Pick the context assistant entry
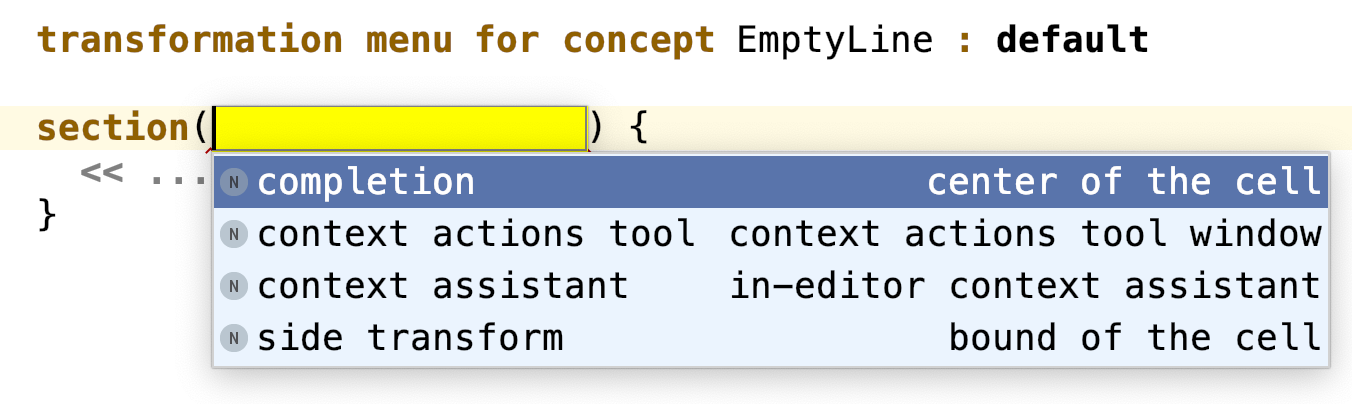 pyautogui.click(x=442, y=286)
